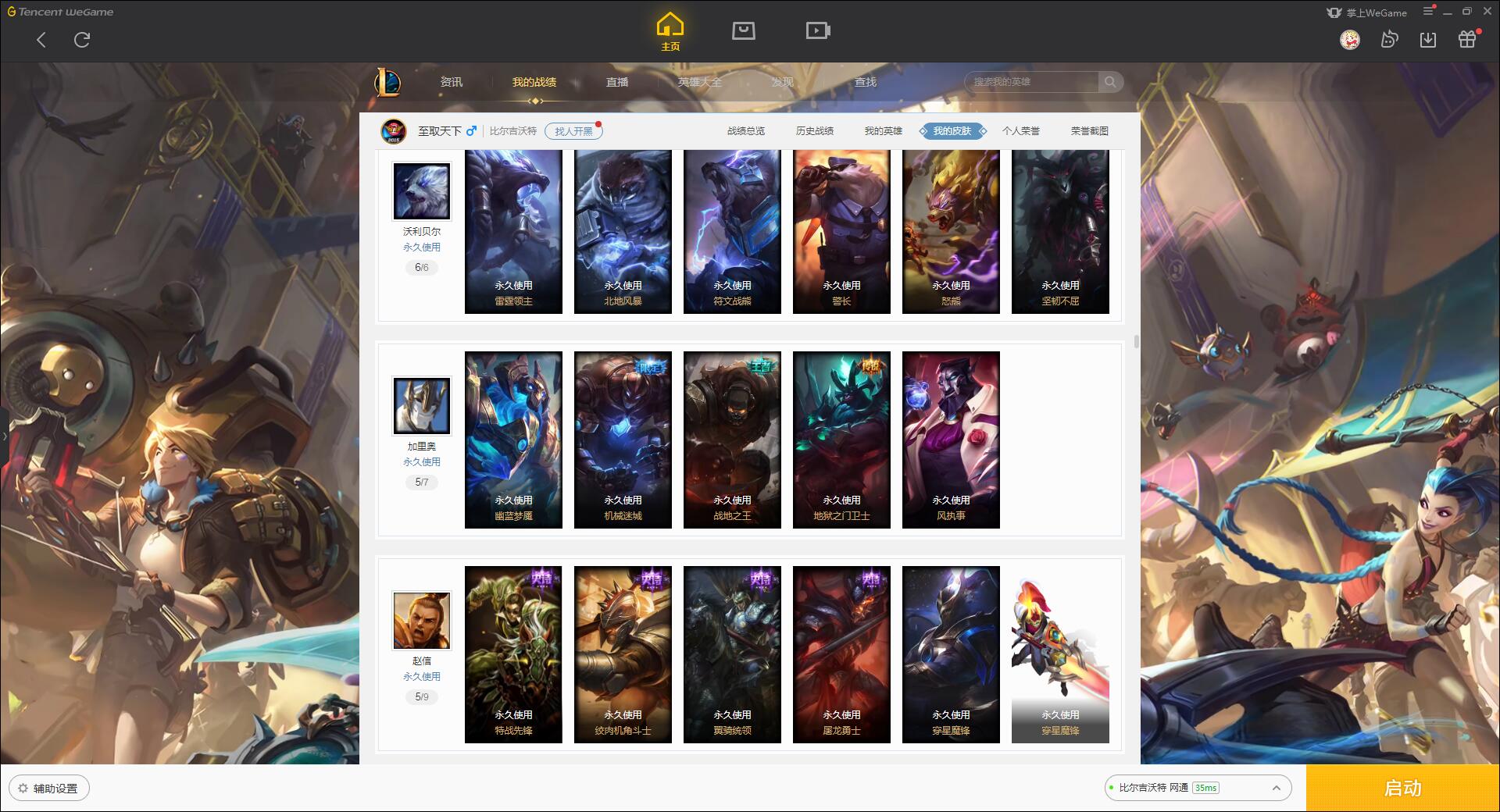Open the 机械迷城 skin card
1500x812 pixels.
[623, 440]
